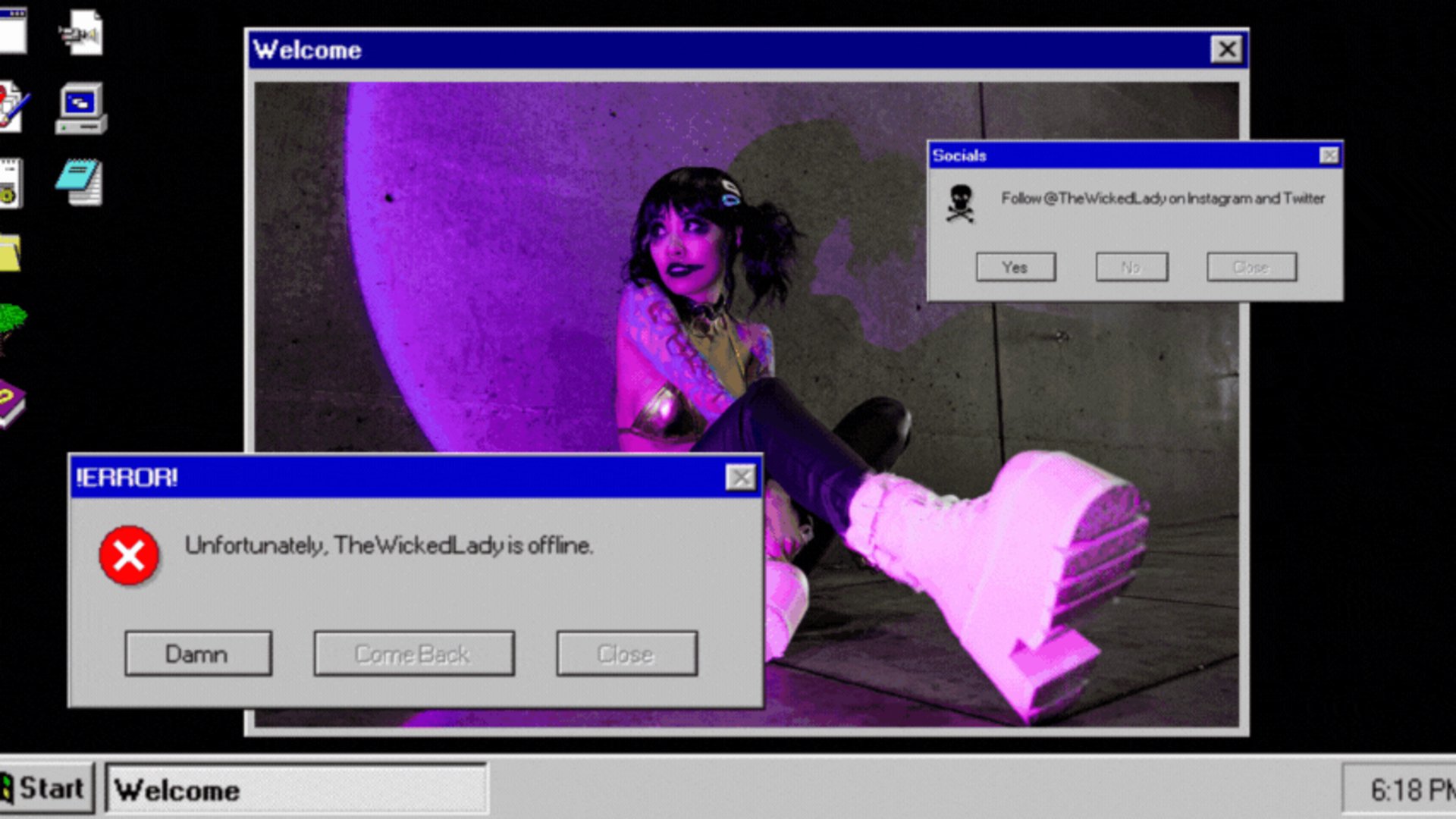Click Close button in error dialog
Viewport: 1456px width, 819px height.
[x=626, y=654]
